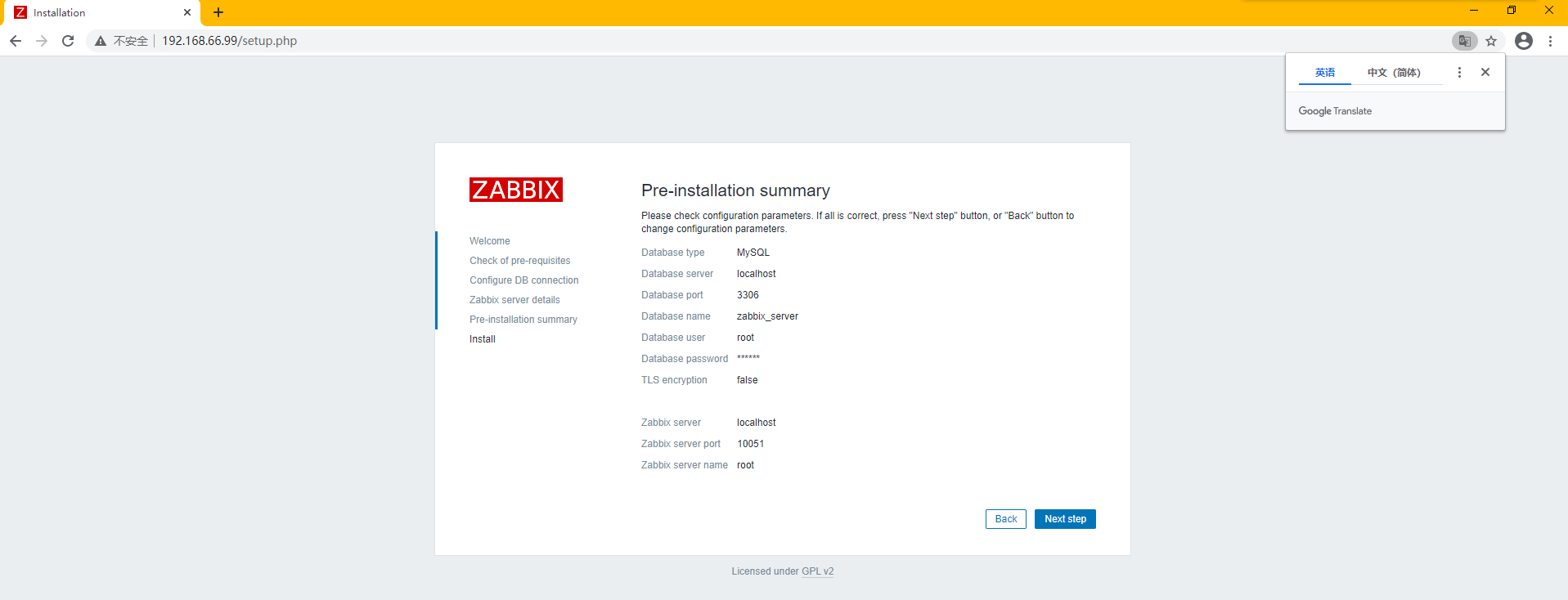Click the masked database password value

coord(748,358)
